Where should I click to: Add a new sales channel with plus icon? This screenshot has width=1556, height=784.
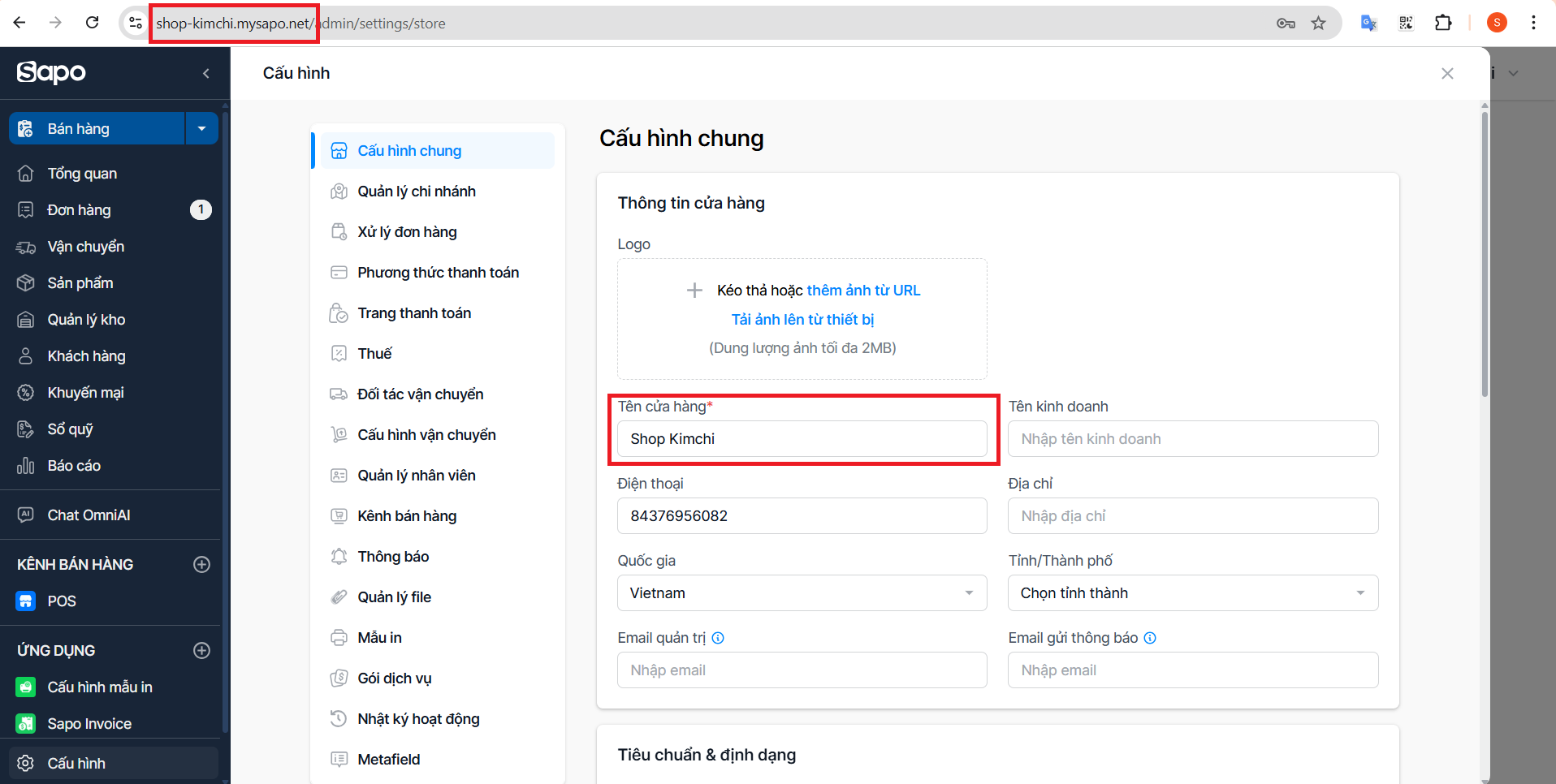click(202, 564)
